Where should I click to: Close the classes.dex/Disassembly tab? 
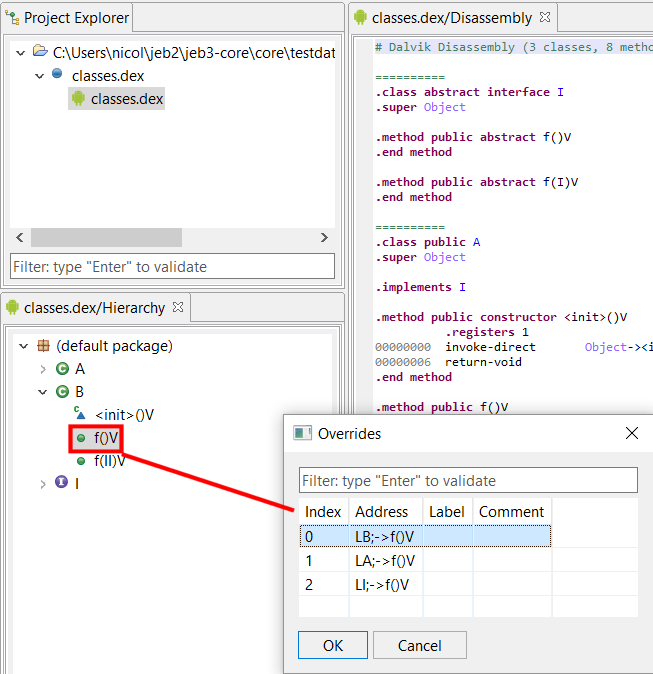(x=545, y=17)
